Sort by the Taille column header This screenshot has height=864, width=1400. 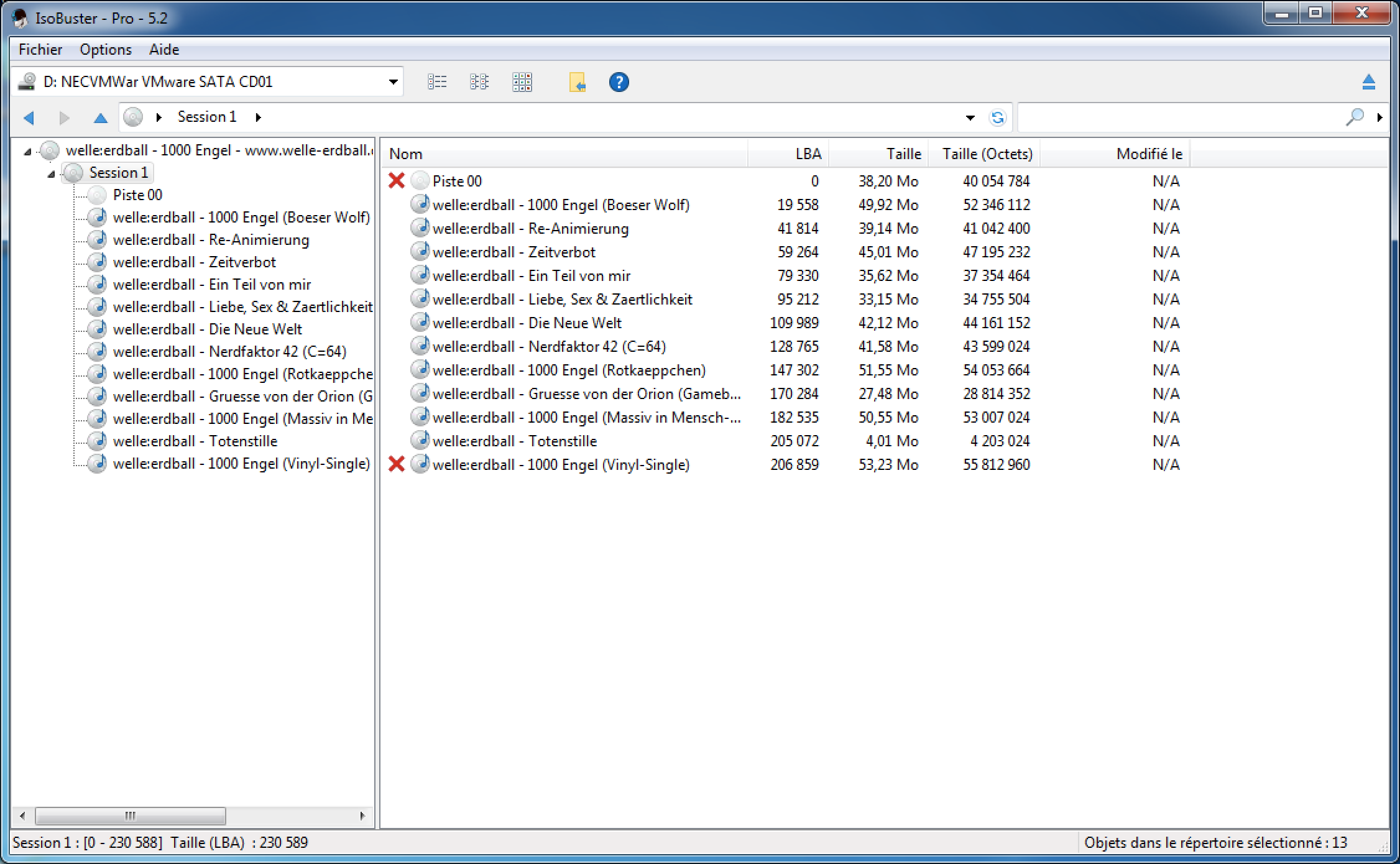878,154
